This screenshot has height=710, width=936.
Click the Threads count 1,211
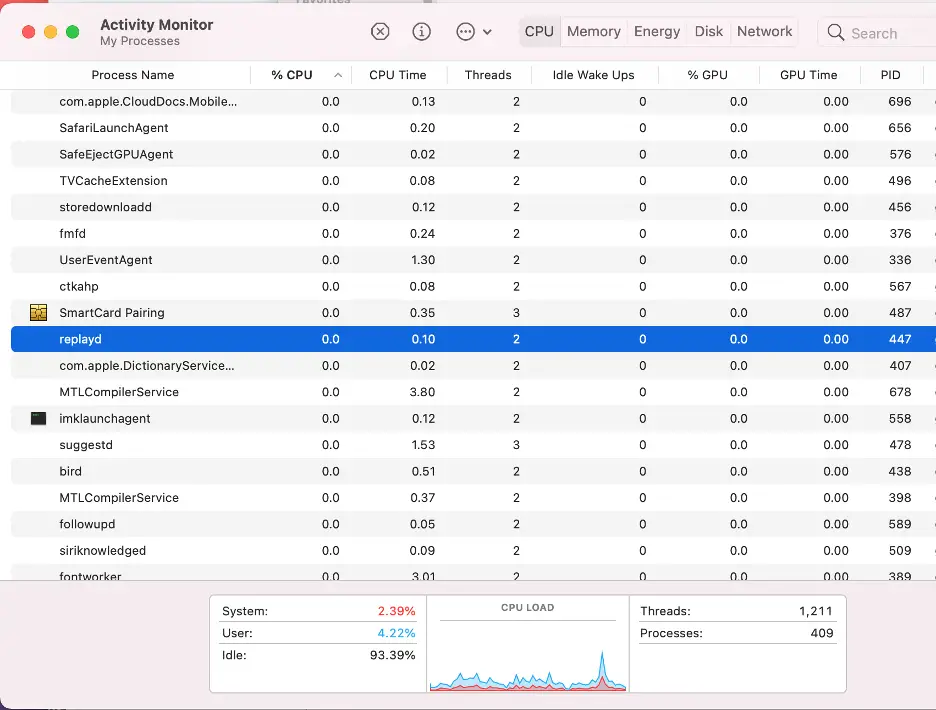pyautogui.click(x=815, y=611)
